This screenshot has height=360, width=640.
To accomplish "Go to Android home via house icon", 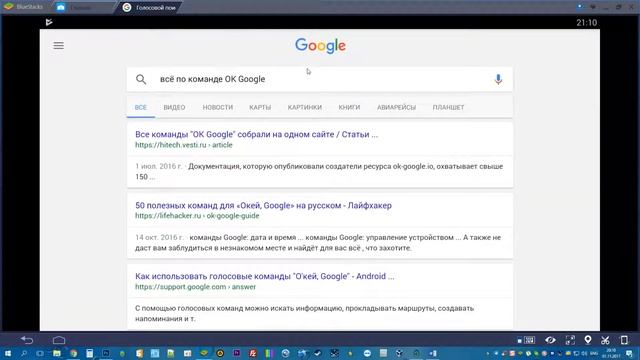I will [x=59, y=340].
